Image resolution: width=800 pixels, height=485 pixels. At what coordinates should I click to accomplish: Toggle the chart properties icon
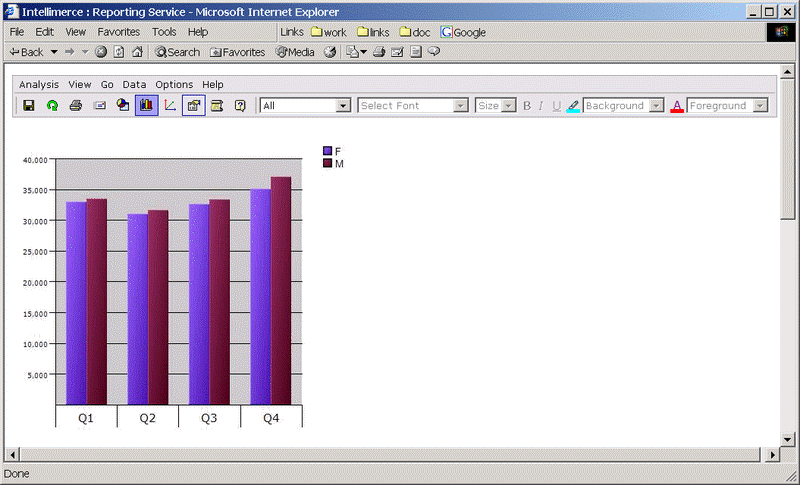(x=193, y=105)
